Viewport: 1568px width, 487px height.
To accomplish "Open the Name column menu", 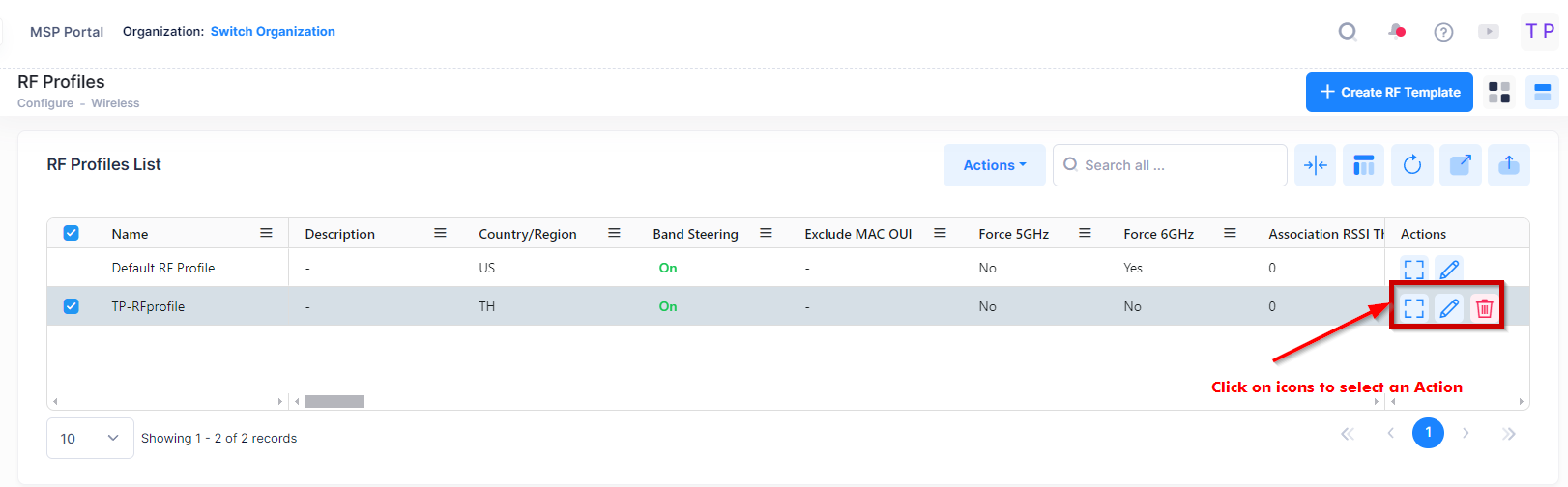I will 266,233.
